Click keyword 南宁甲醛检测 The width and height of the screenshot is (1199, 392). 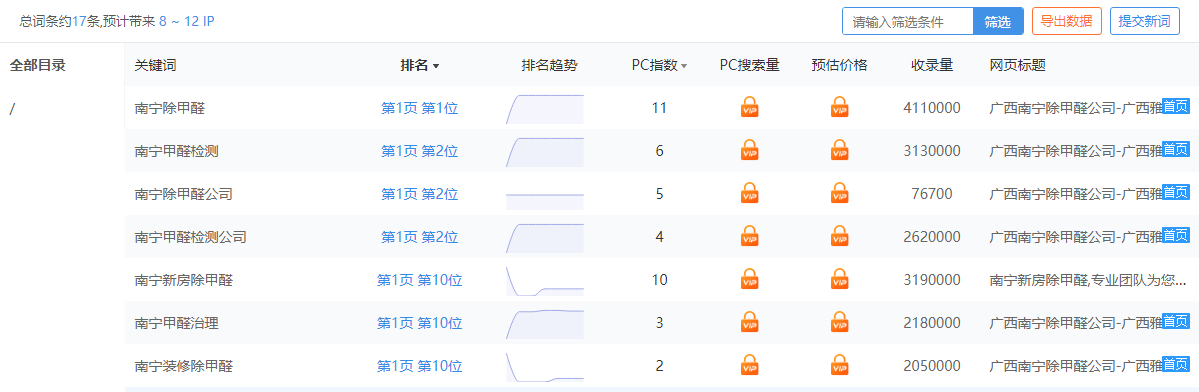click(x=177, y=151)
